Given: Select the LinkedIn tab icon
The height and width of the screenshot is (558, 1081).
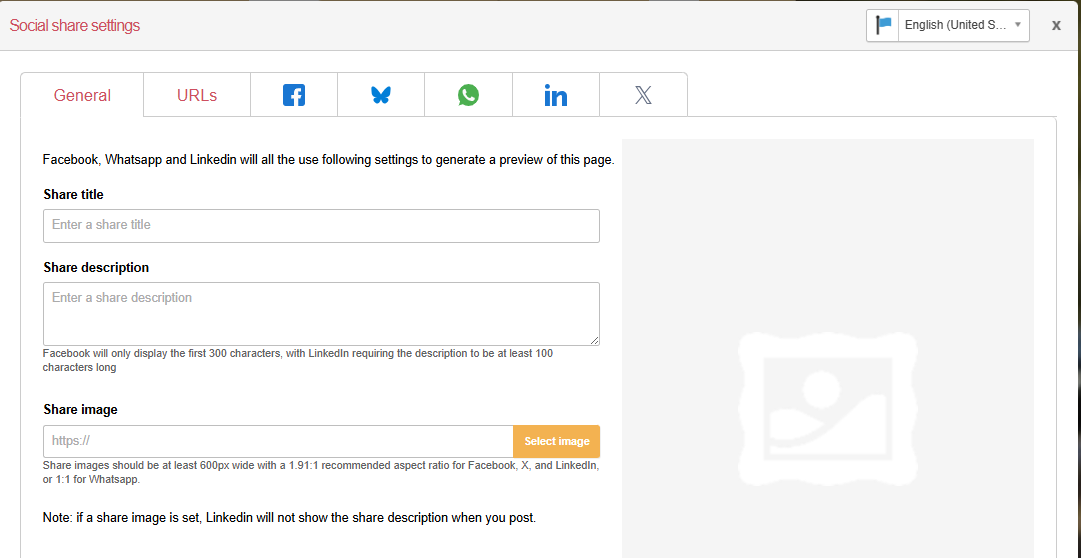Looking at the screenshot, I should pos(556,95).
